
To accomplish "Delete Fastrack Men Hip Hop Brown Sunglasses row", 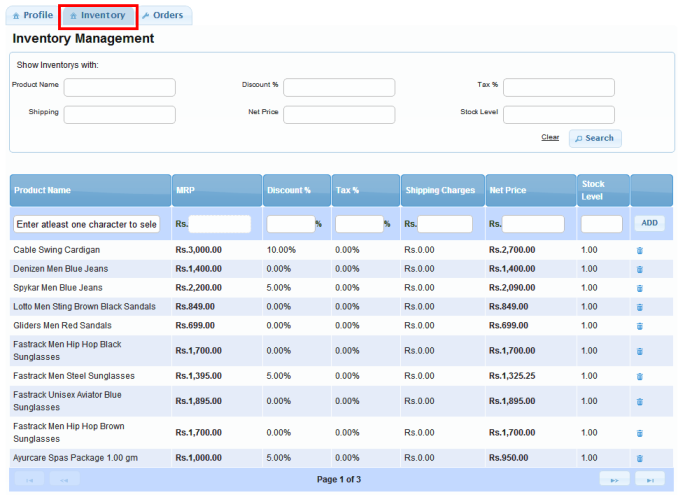I will pos(640,433).
